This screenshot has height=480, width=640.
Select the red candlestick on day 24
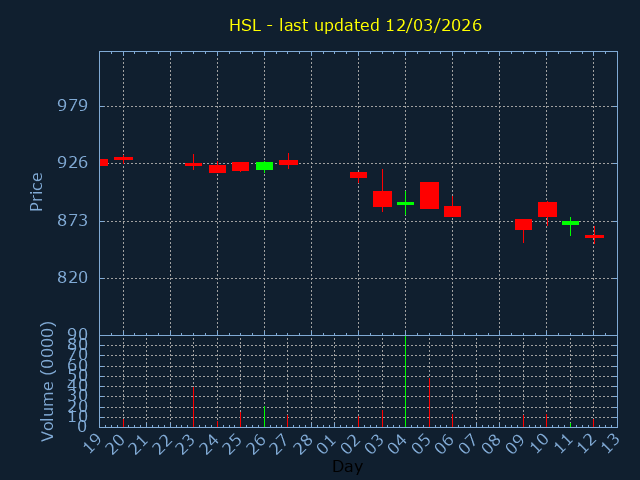click(217, 169)
